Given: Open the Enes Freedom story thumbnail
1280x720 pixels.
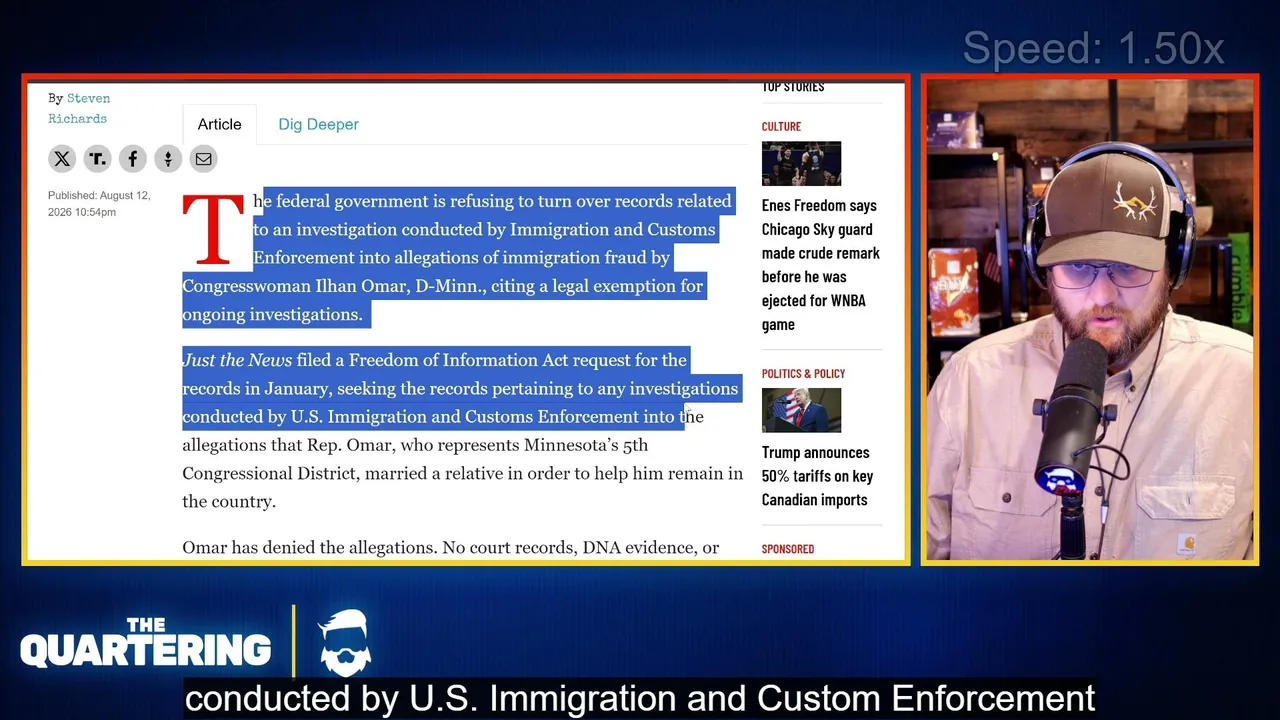Looking at the screenshot, I should click(x=801, y=164).
